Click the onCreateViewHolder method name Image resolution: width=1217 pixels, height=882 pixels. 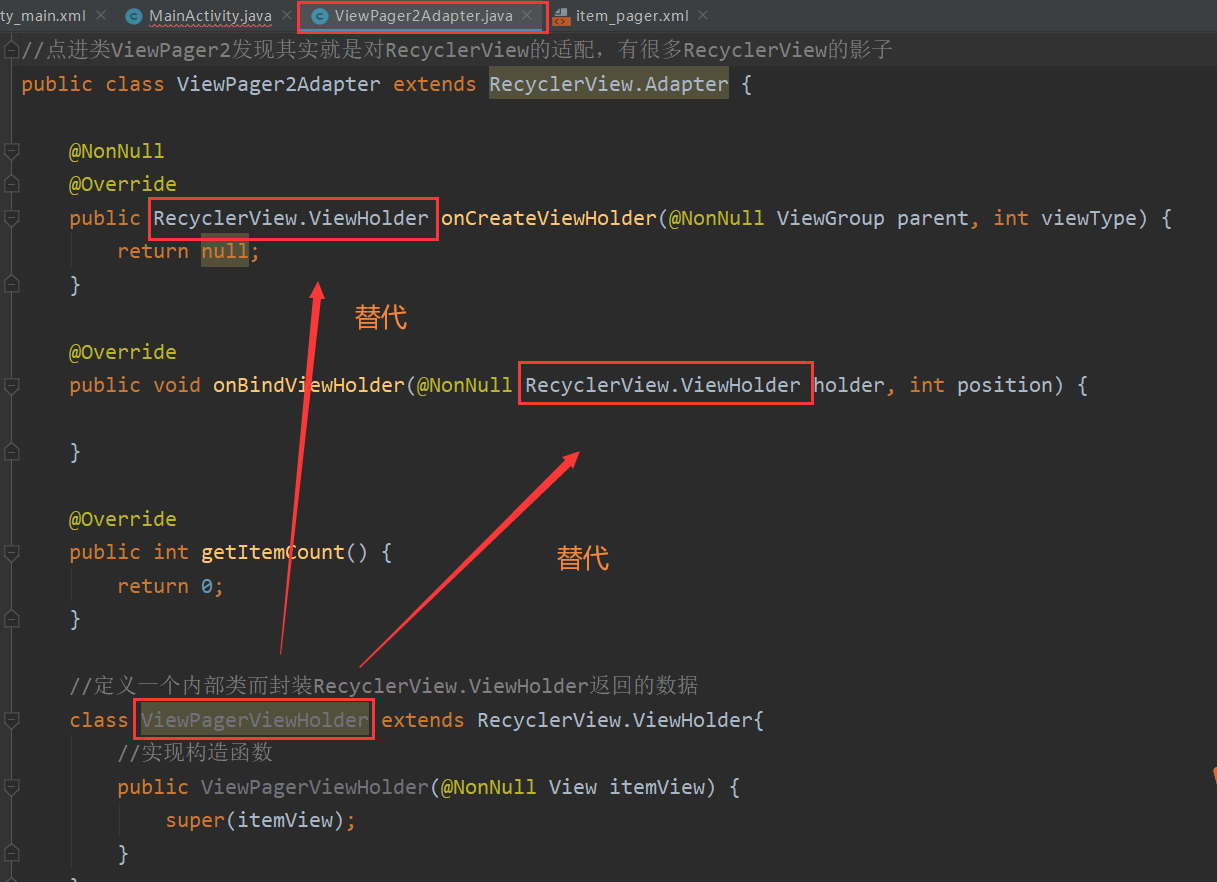(x=549, y=218)
